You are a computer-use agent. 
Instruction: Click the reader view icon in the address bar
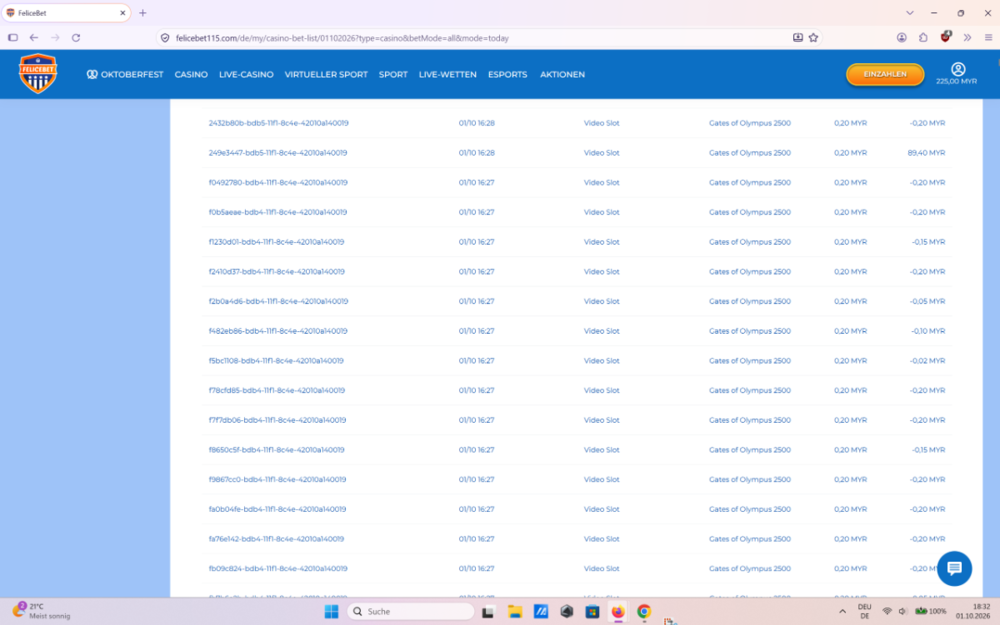pyautogui.click(x=798, y=38)
